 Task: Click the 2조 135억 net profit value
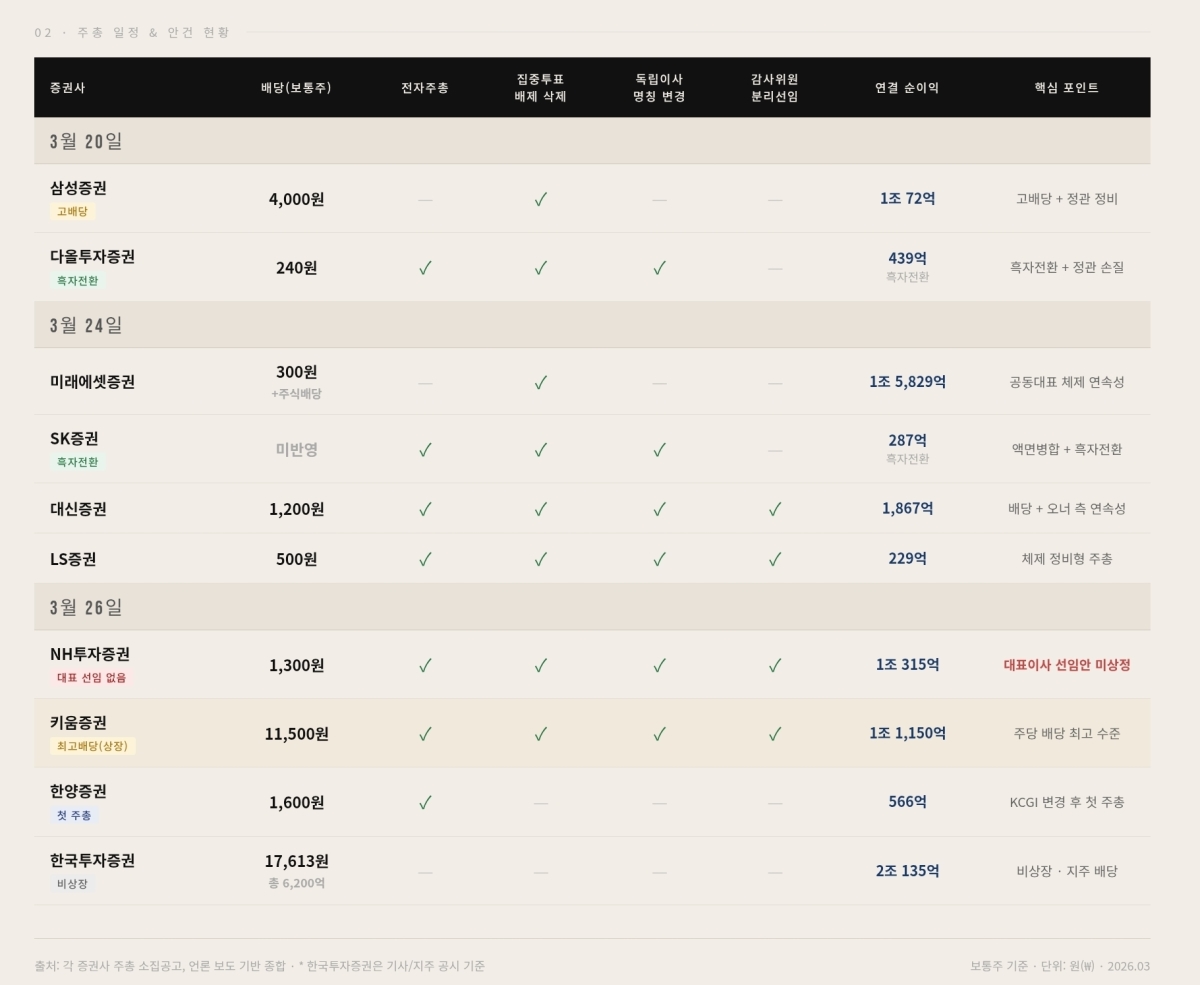point(907,871)
